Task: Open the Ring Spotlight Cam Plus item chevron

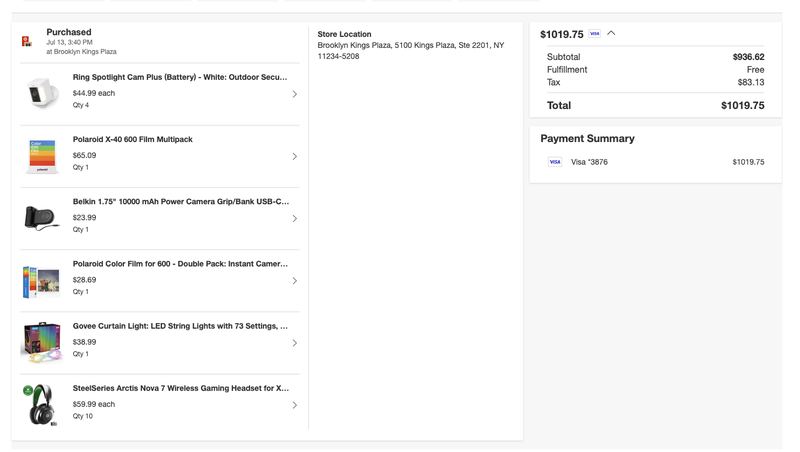Action: pyautogui.click(x=294, y=94)
